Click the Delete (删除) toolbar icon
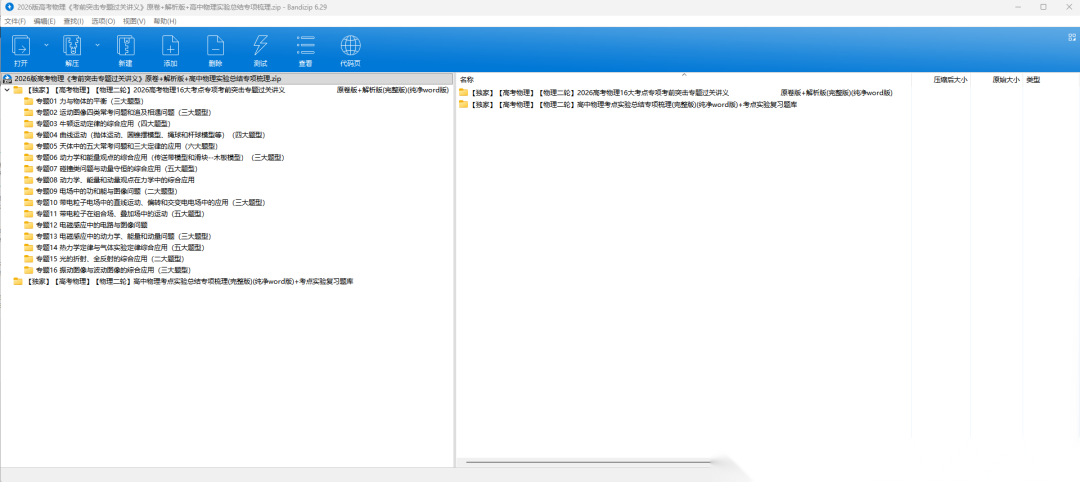Viewport: 1080px width, 482px height. [x=215, y=49]
